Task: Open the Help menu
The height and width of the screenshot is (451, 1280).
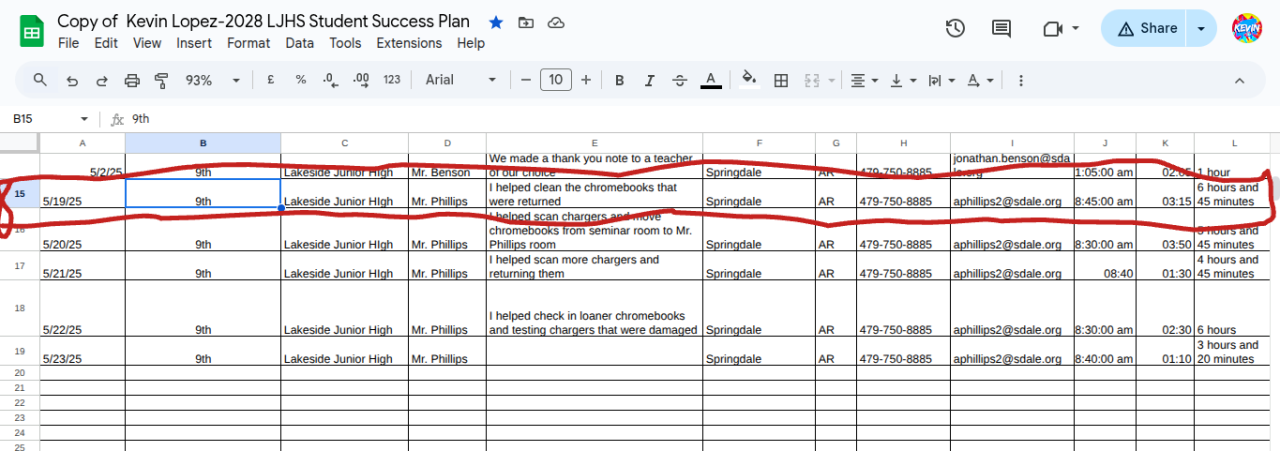Action: [x=471, y=43]
